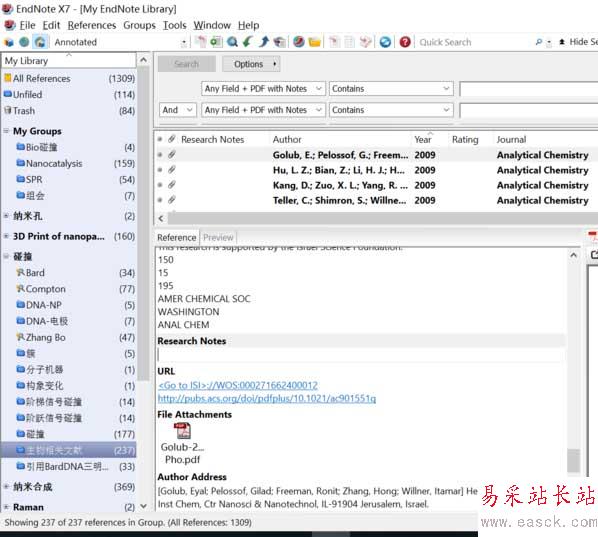598x537 pixels.
Task: Click reference panel scroll up arrow
Action: tap(573, 255)
